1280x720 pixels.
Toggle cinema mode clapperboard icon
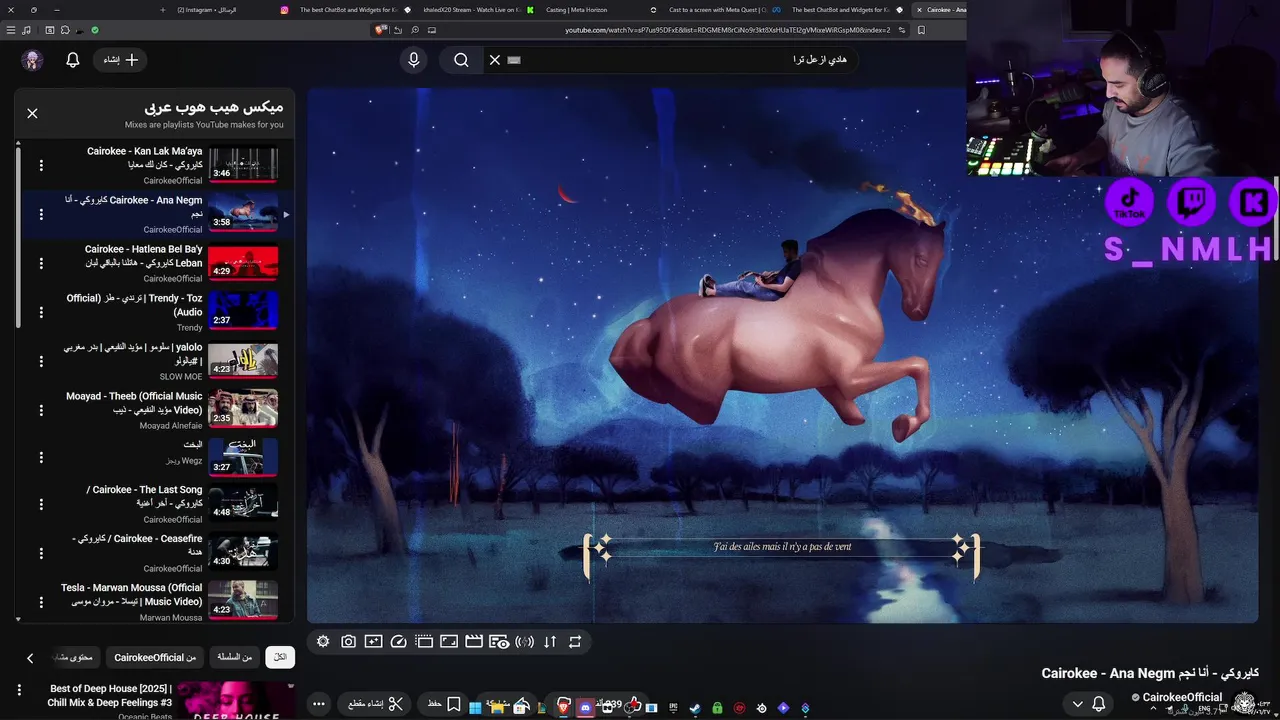[474, 642]
